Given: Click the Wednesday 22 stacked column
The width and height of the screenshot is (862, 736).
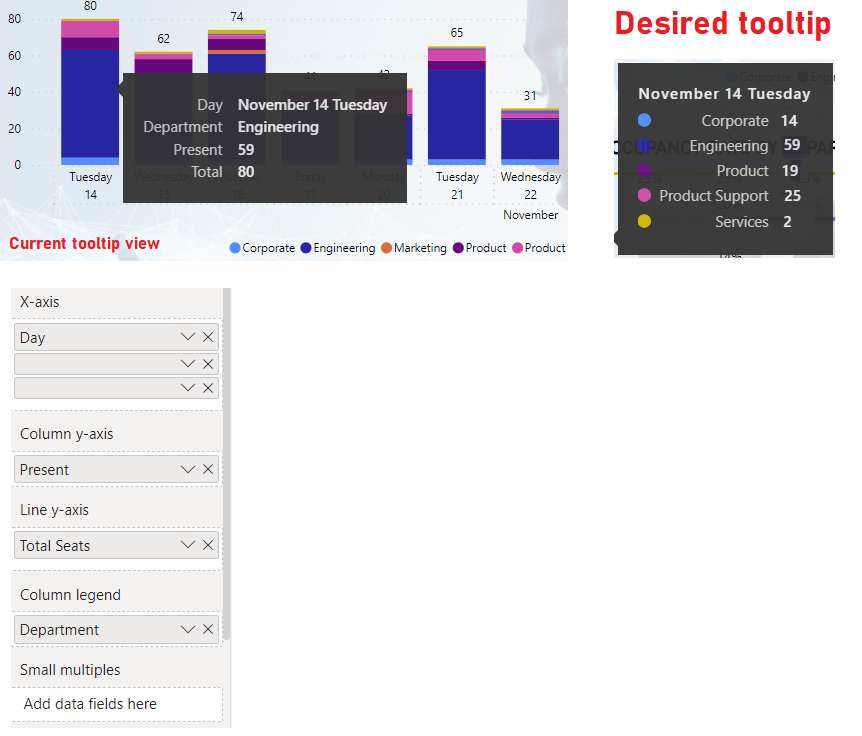Looking at the screenshot, I should 530,137.
